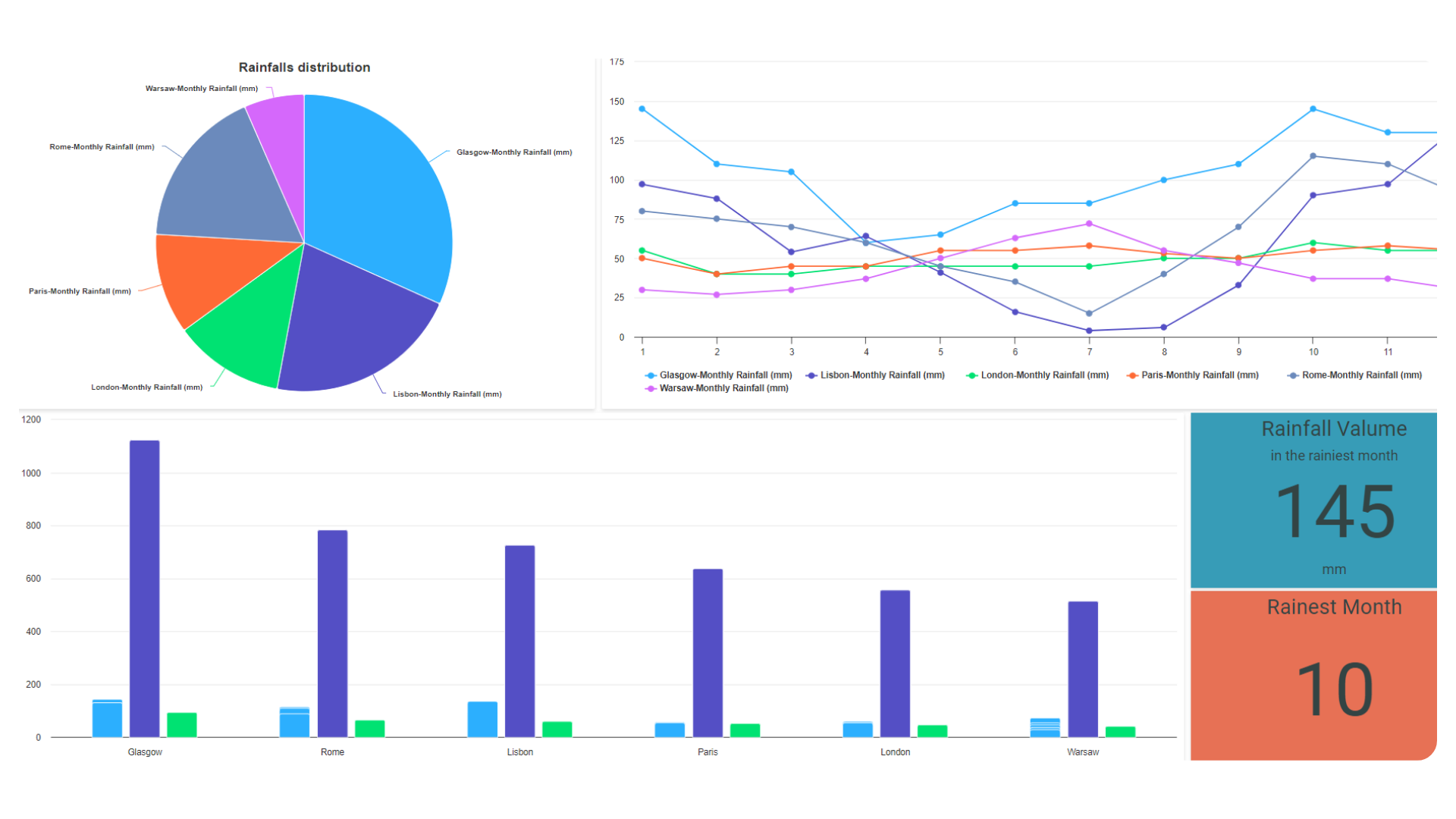
Task: Click the Glasgow axis label on bar chart
Action: (x=145, y=752)
